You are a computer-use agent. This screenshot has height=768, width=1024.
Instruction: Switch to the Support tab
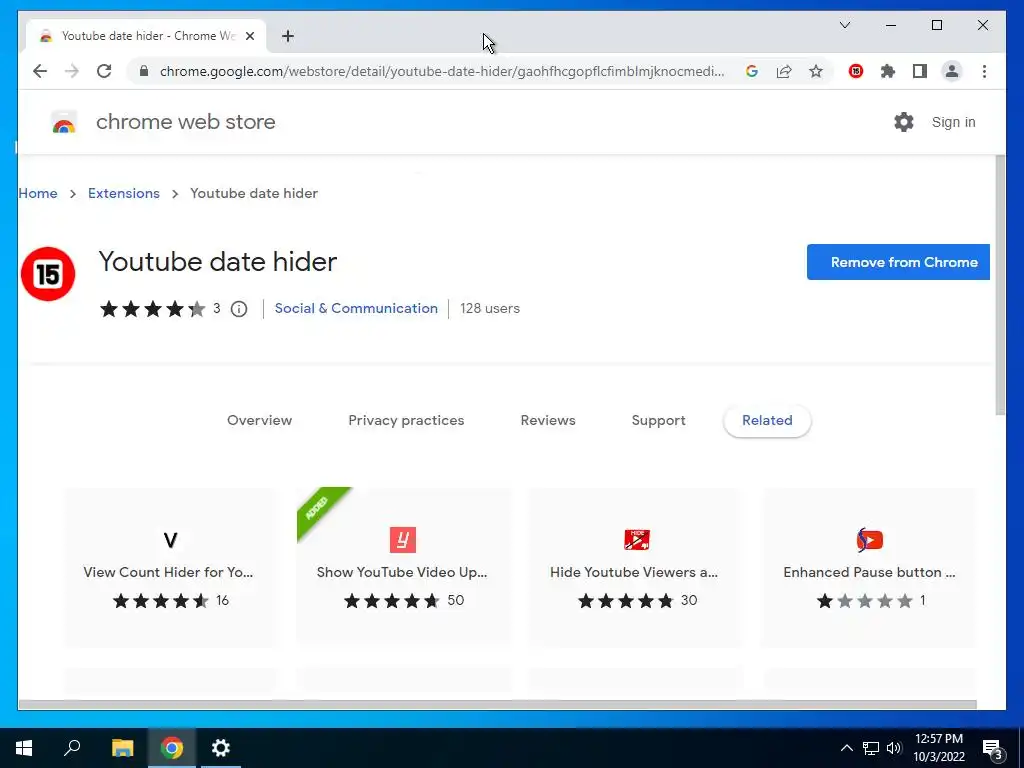click(658, 421)
